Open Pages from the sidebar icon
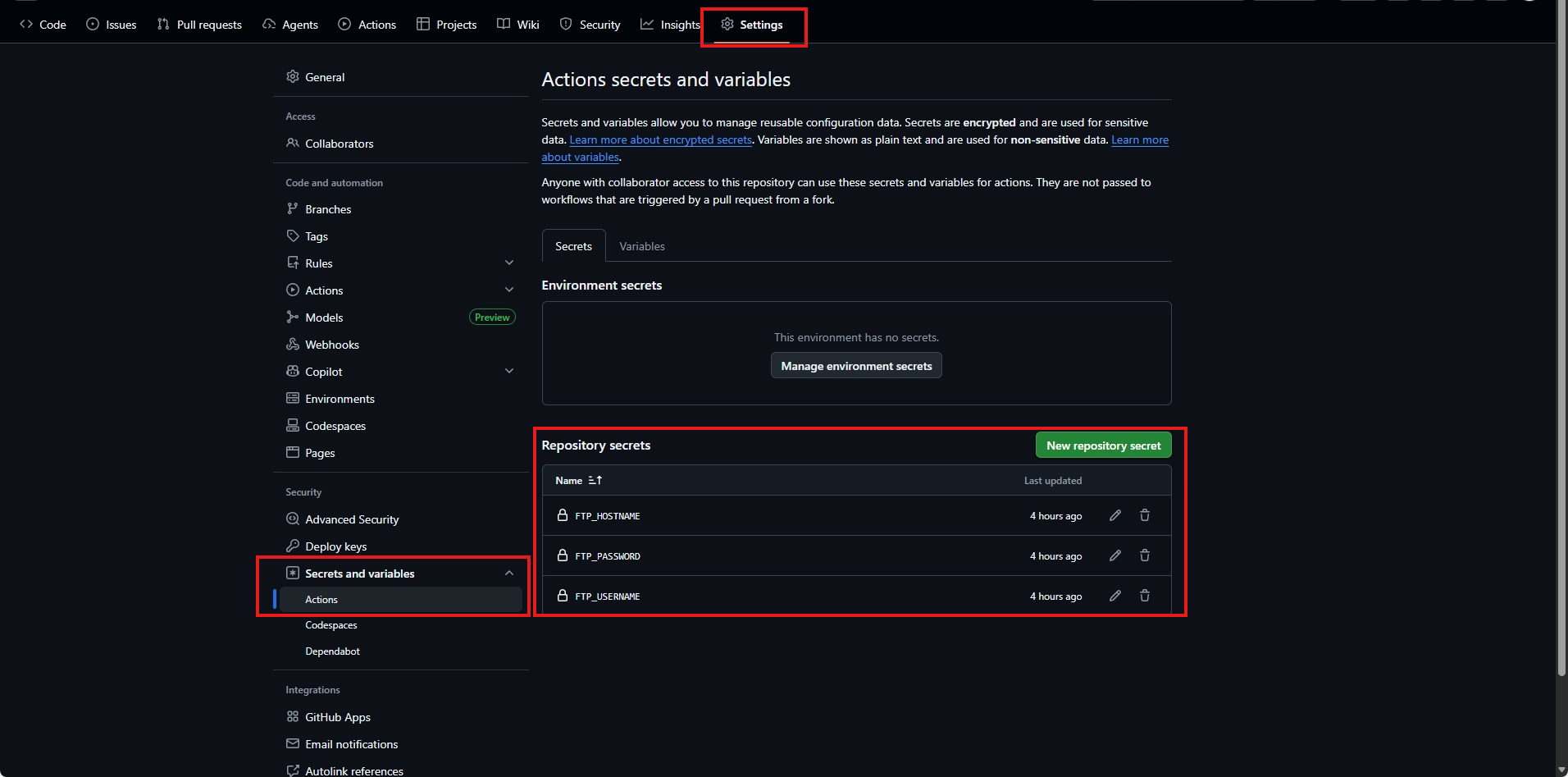This screenshot has height=777, width=1568. (293, 452)
